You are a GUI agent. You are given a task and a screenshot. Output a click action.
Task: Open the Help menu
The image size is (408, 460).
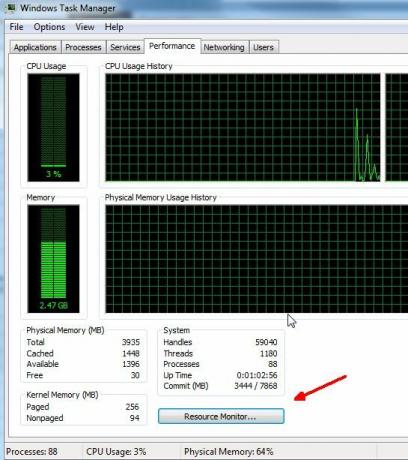pyautogui.click(x=114, y=27)
